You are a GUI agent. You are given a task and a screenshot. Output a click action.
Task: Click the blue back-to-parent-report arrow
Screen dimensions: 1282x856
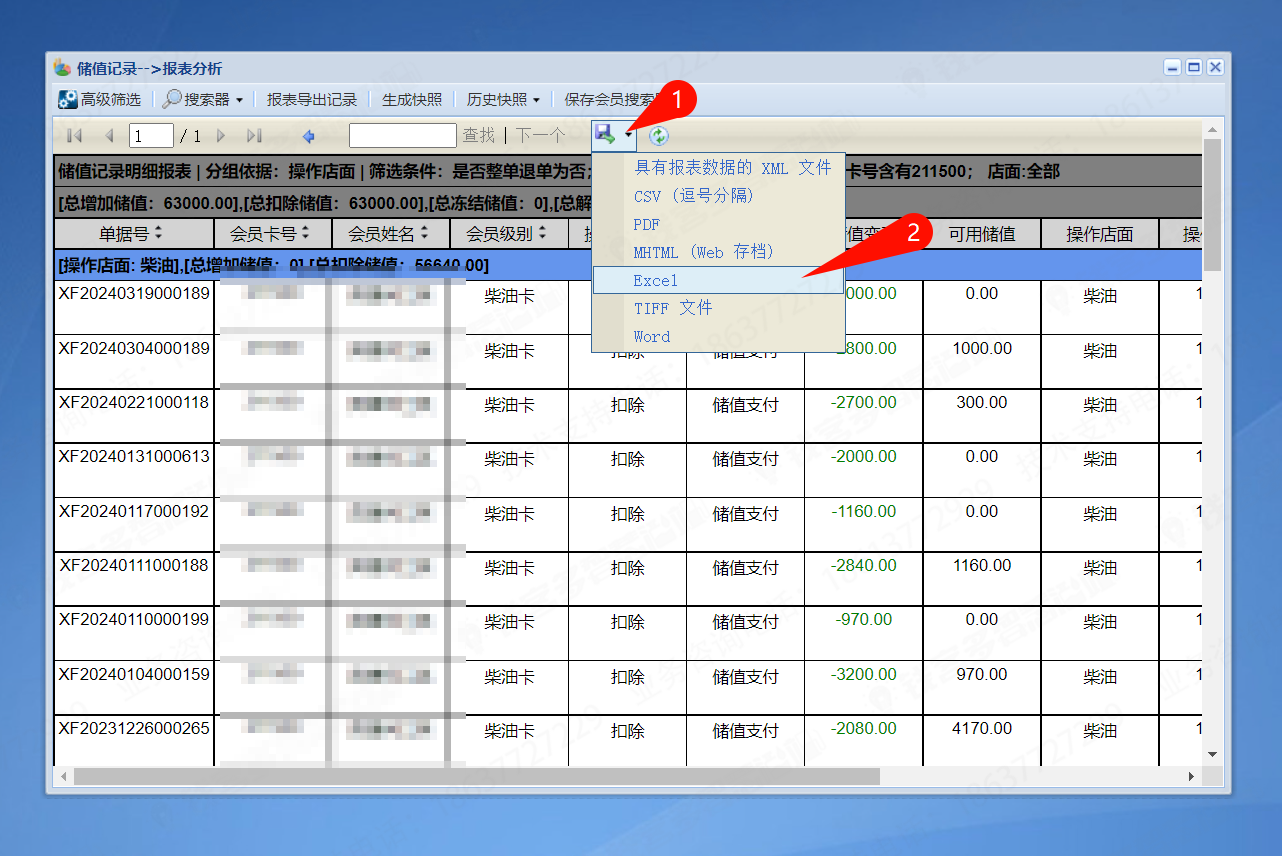click(x=308, y=136)
